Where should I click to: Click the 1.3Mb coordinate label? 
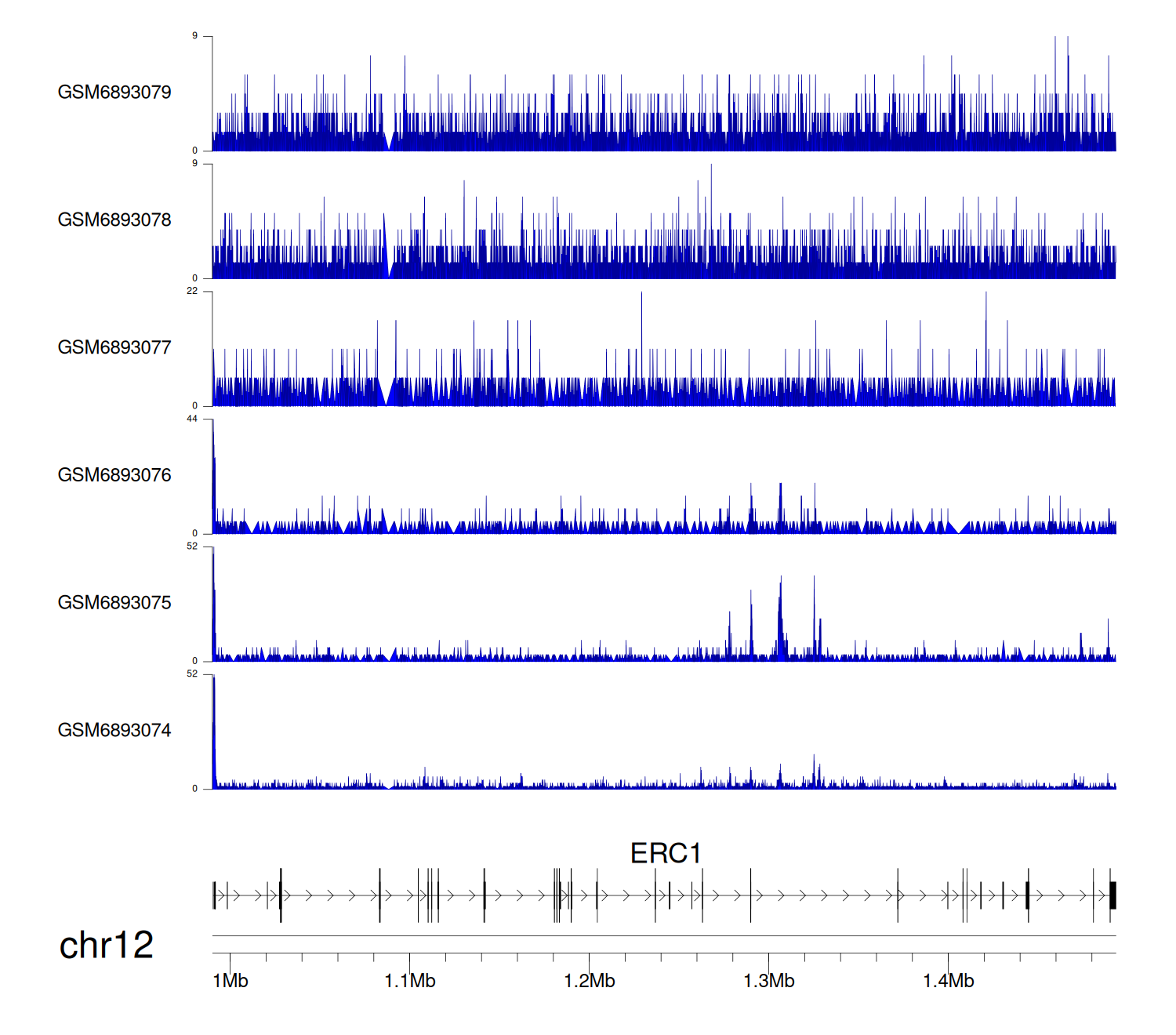tap(769, 981)
